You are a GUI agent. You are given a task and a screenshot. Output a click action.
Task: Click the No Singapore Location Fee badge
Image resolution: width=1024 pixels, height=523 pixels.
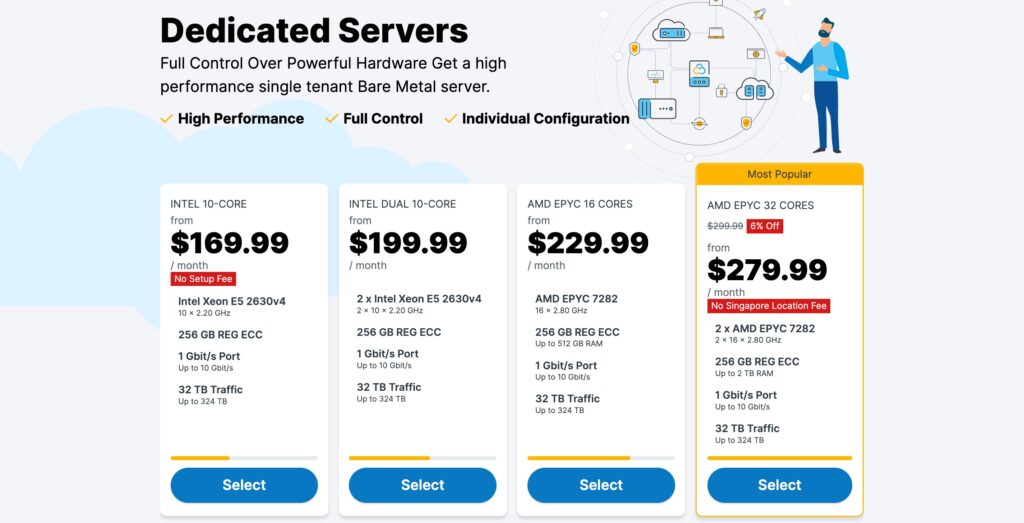click(x=768, y=306)
